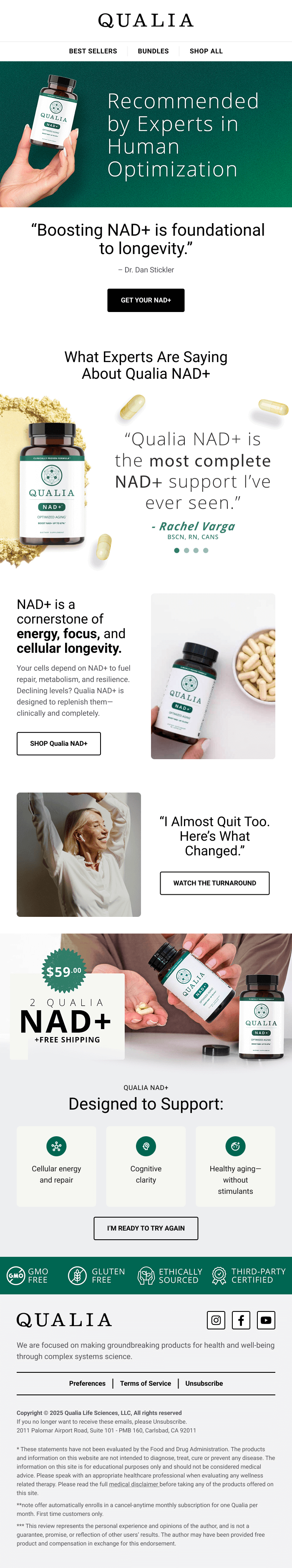Select the second testimonial carousel dot
The image size is (292, 1568).
coord(186,550)
